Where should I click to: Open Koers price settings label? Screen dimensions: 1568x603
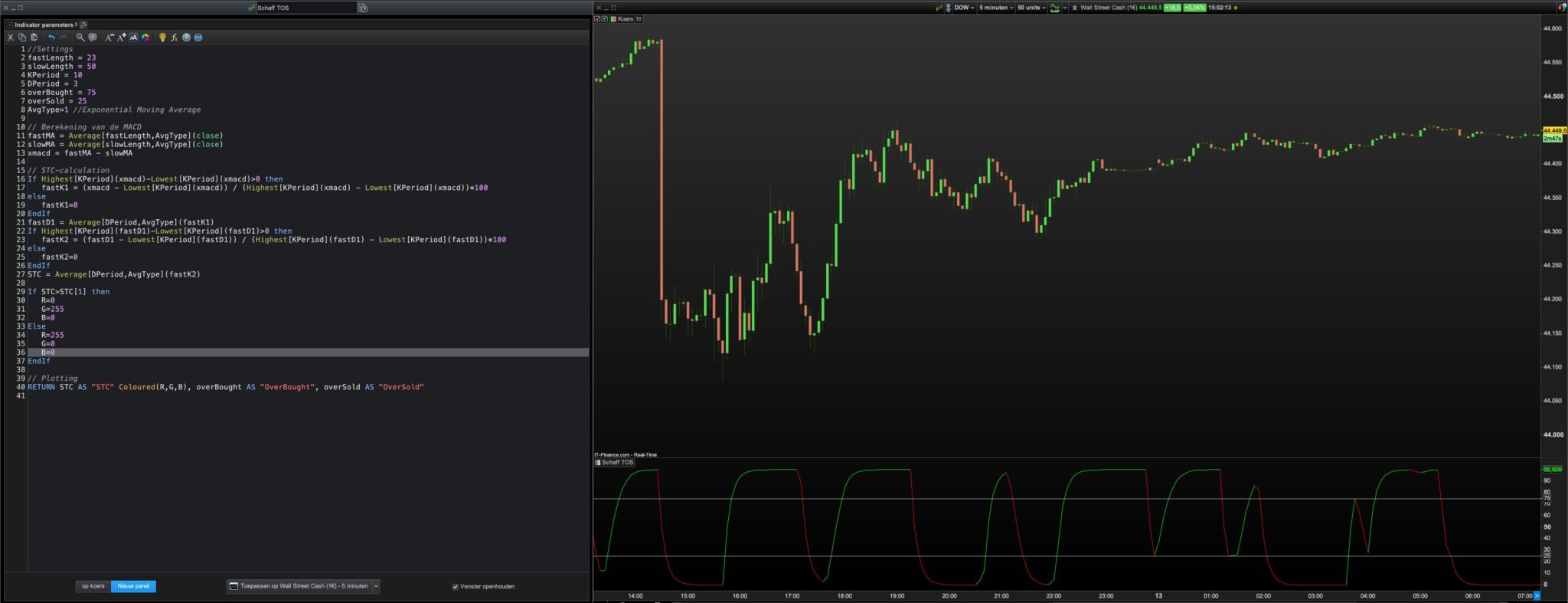tap(626, 19)
